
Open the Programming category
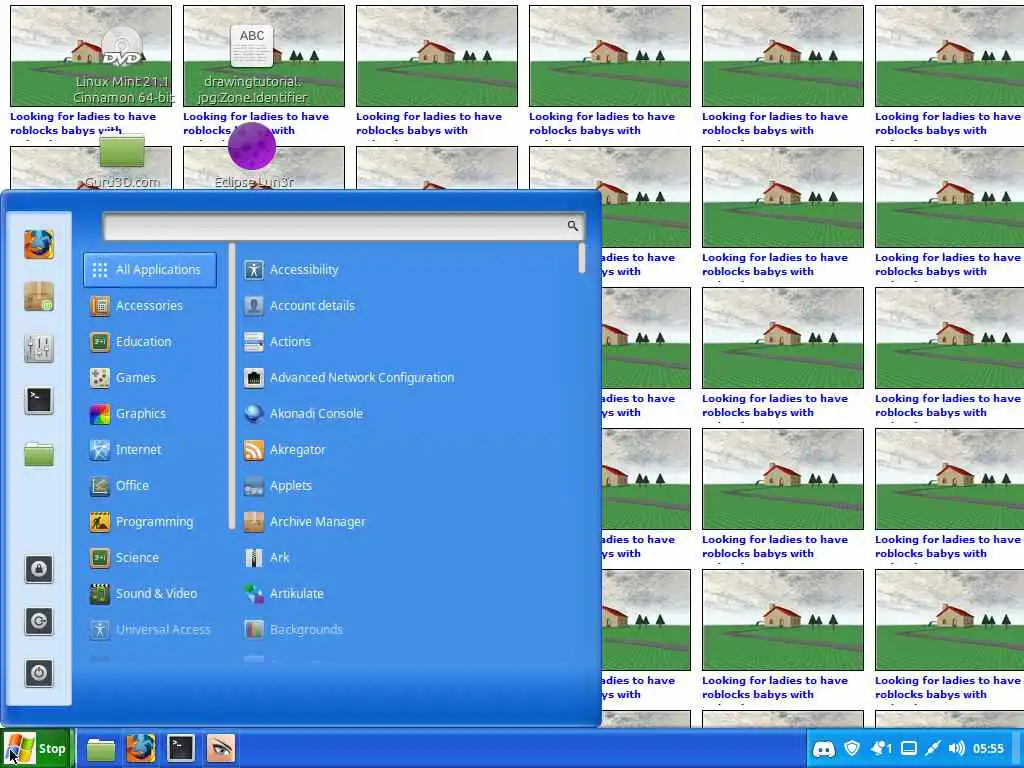point(150,522)
